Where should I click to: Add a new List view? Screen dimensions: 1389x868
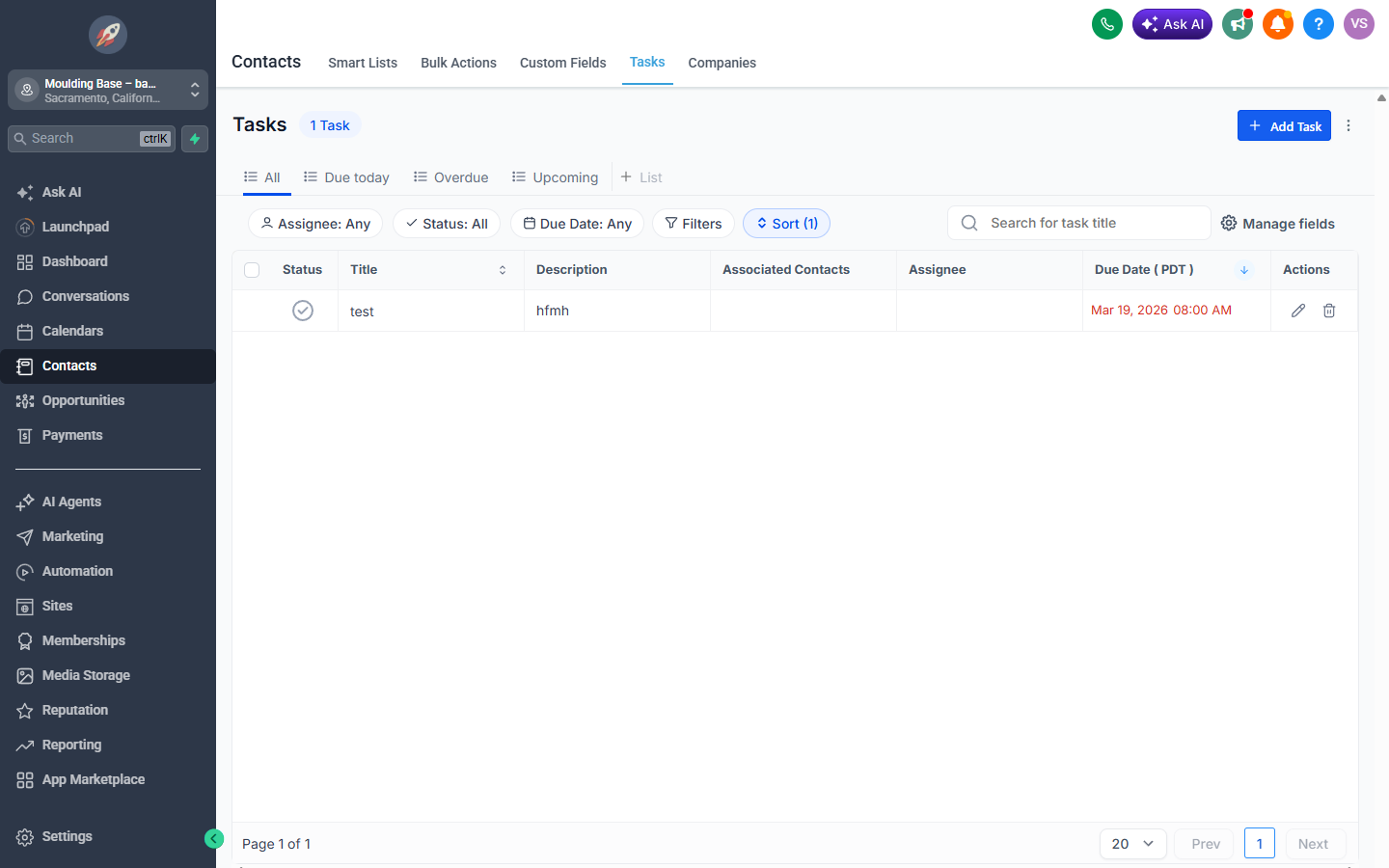point(641,177)
